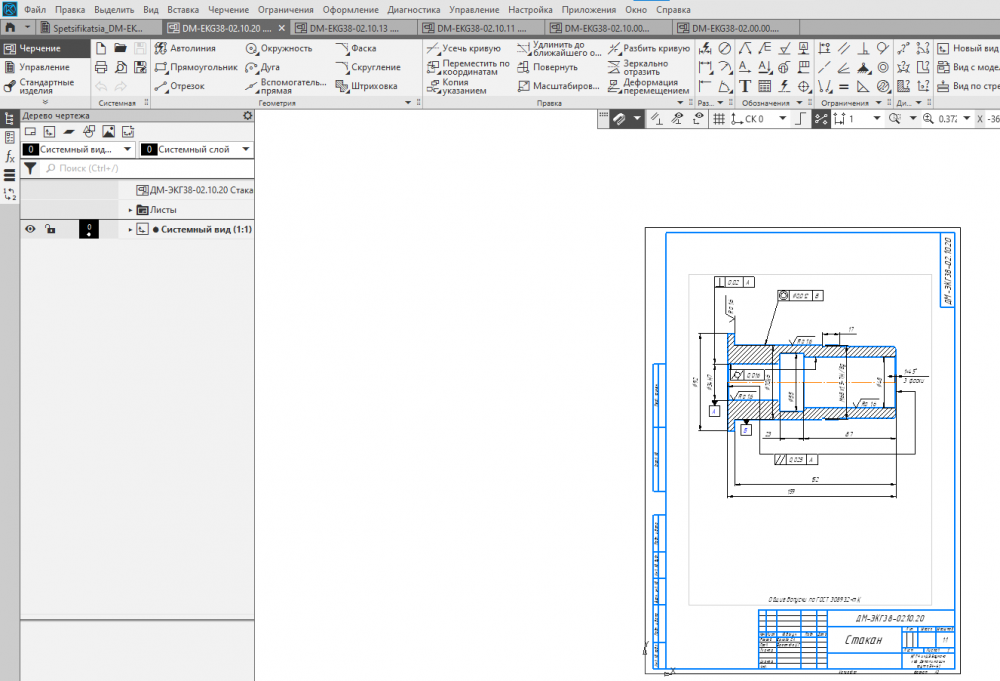The width and height of the screenshot is (1000, 681).
Task: Open the drawing tree settings gear
Action: (x=247, y=116)
